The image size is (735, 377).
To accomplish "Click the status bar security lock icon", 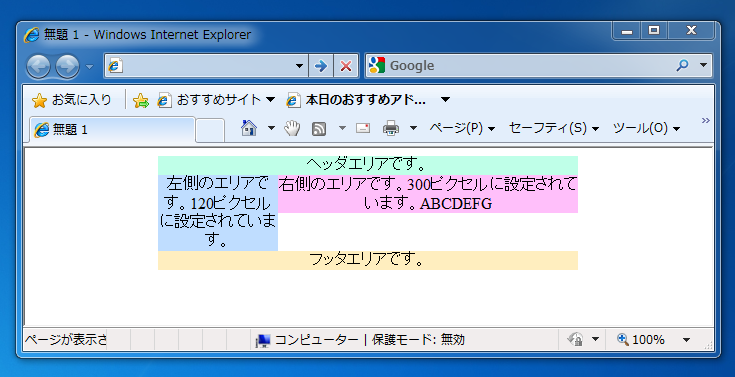I will coord(575,339).
